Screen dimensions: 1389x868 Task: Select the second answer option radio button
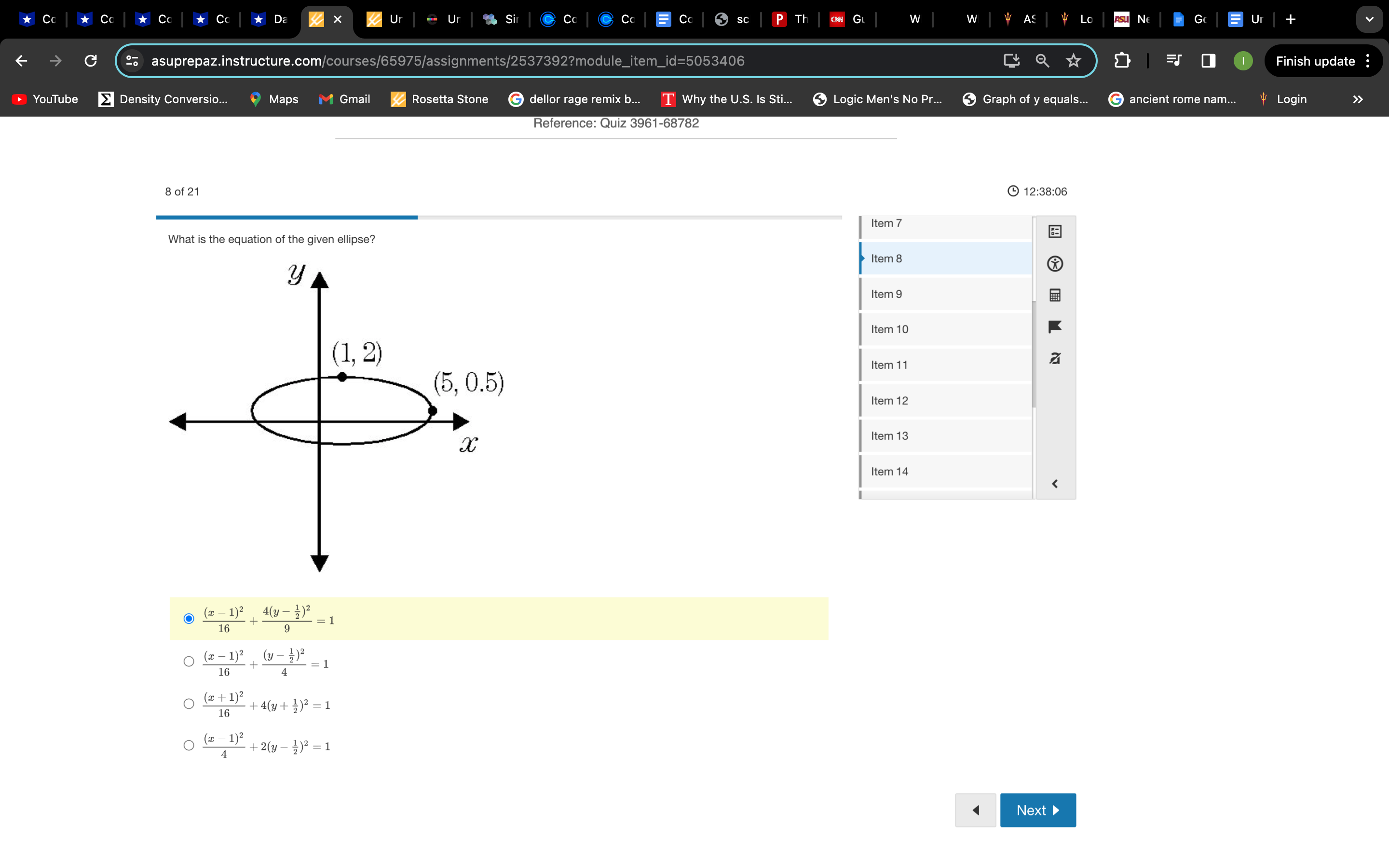pyautogui.click(x=188, y=662)
